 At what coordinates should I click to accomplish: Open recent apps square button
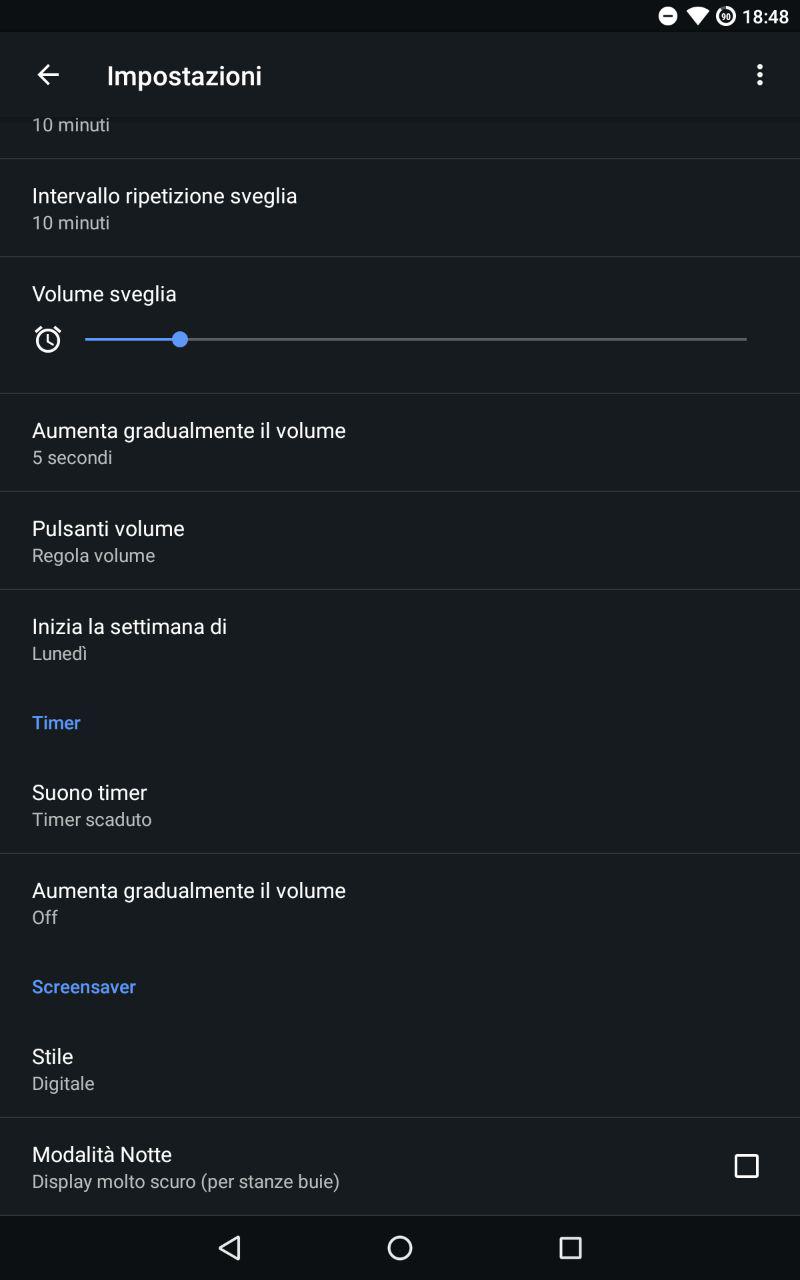570,1247
